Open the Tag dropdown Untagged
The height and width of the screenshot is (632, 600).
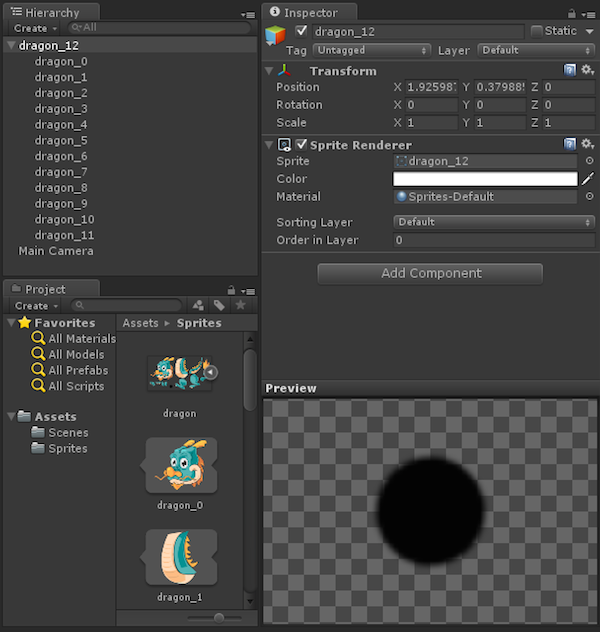(x=372, y=50)
